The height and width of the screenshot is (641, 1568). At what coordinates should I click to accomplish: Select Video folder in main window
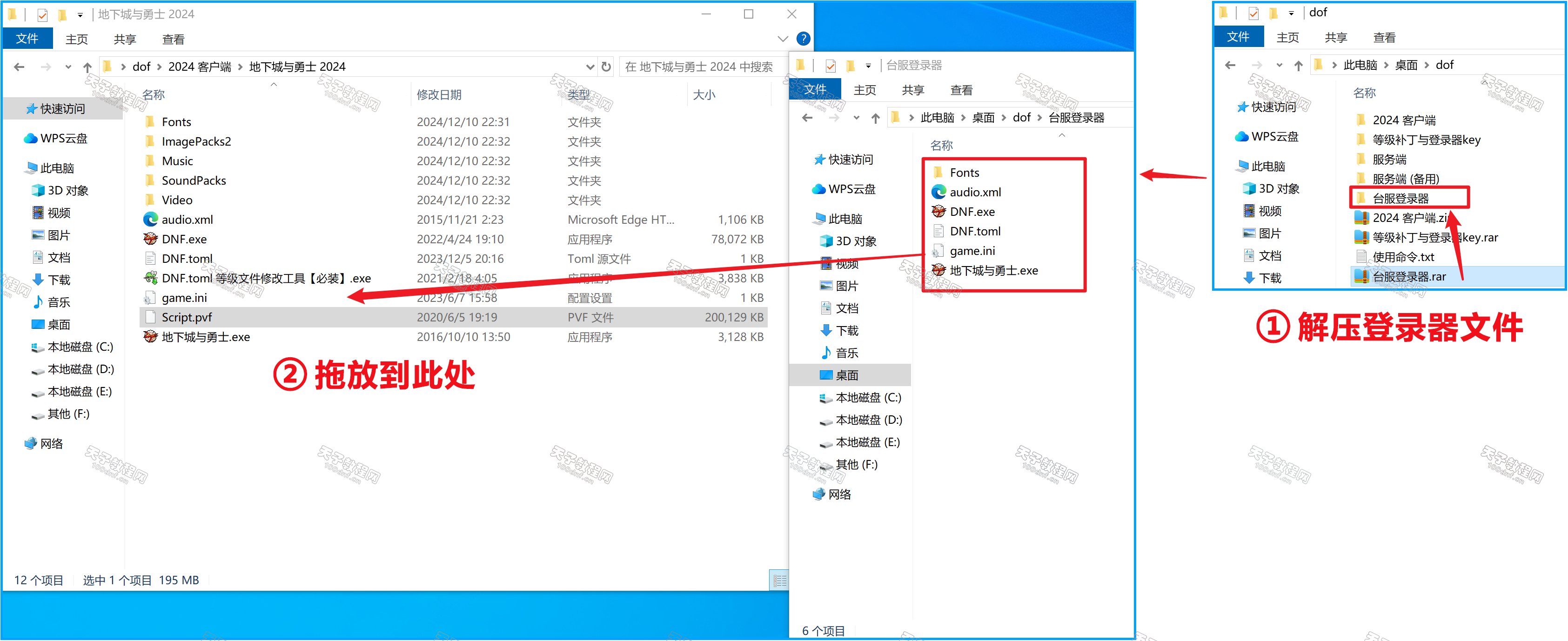coord(176,200)
